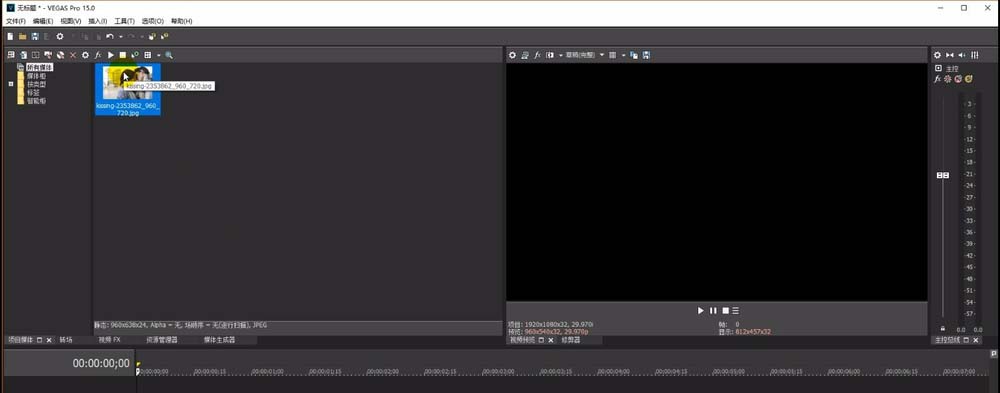Create a new project from main toolbar
Viewport: 1000px width, 393px height.
(10, 37)
